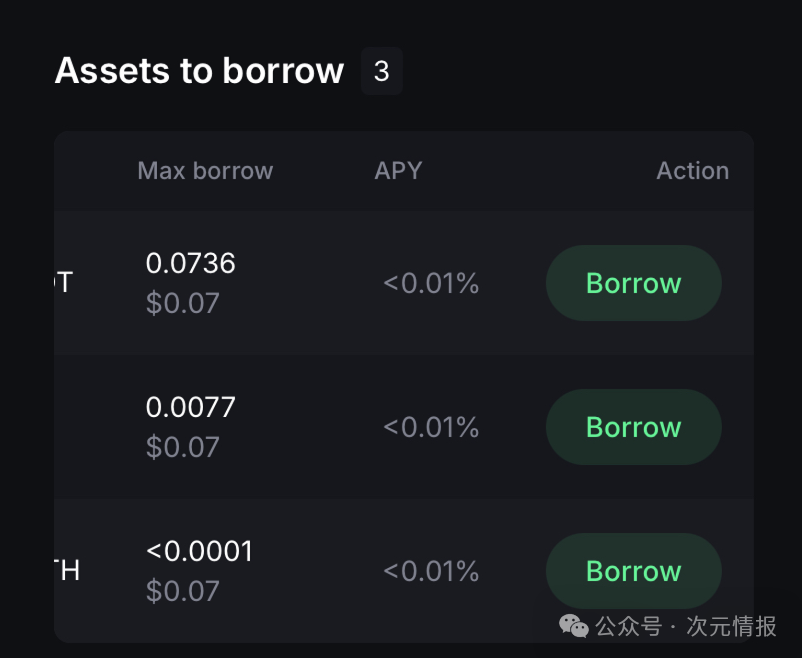
Task: Click the <0.0001 max borrow amount
Action: (x=199, y=551)
